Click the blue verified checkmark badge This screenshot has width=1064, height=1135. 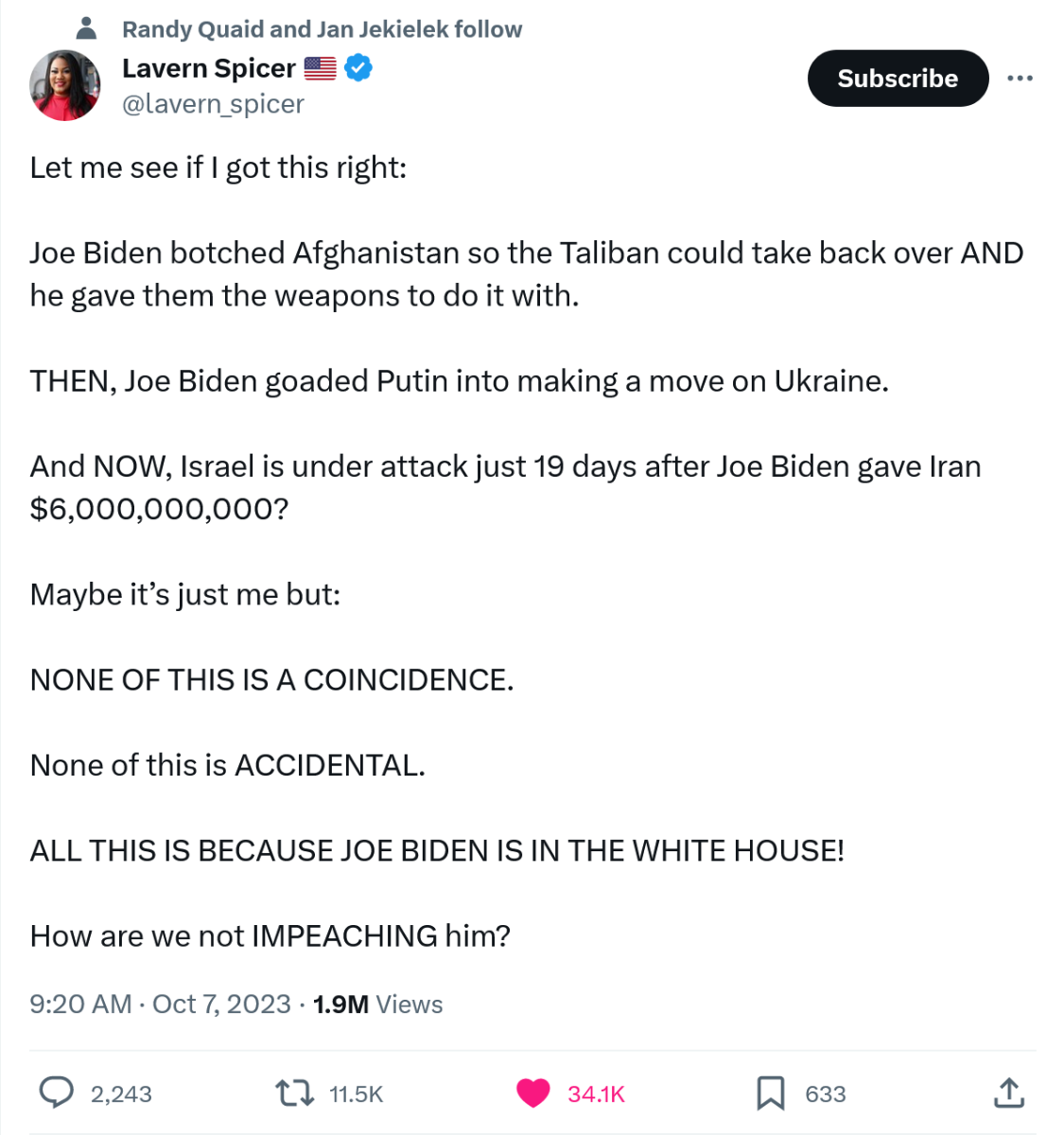coord(358,68)
